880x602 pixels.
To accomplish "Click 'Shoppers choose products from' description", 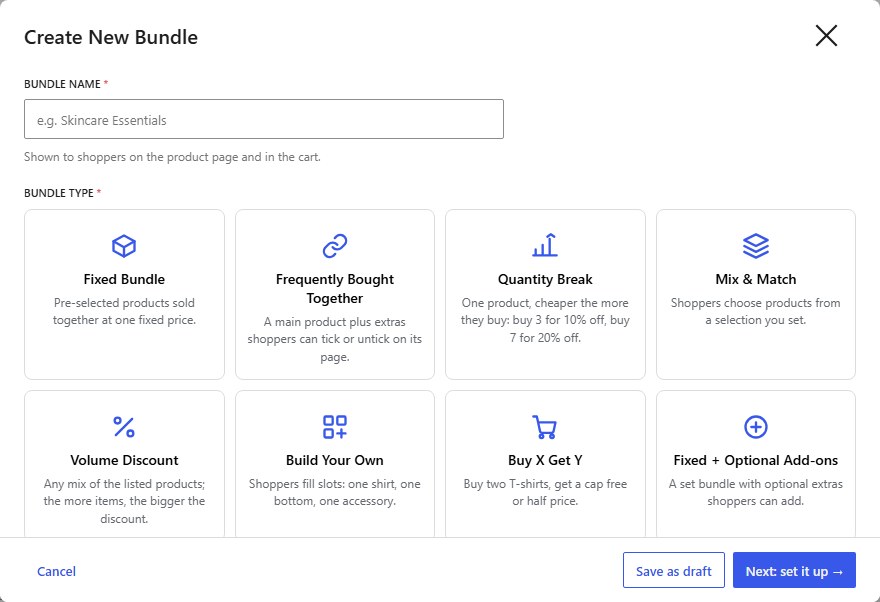I will click(x=755, y=311).
